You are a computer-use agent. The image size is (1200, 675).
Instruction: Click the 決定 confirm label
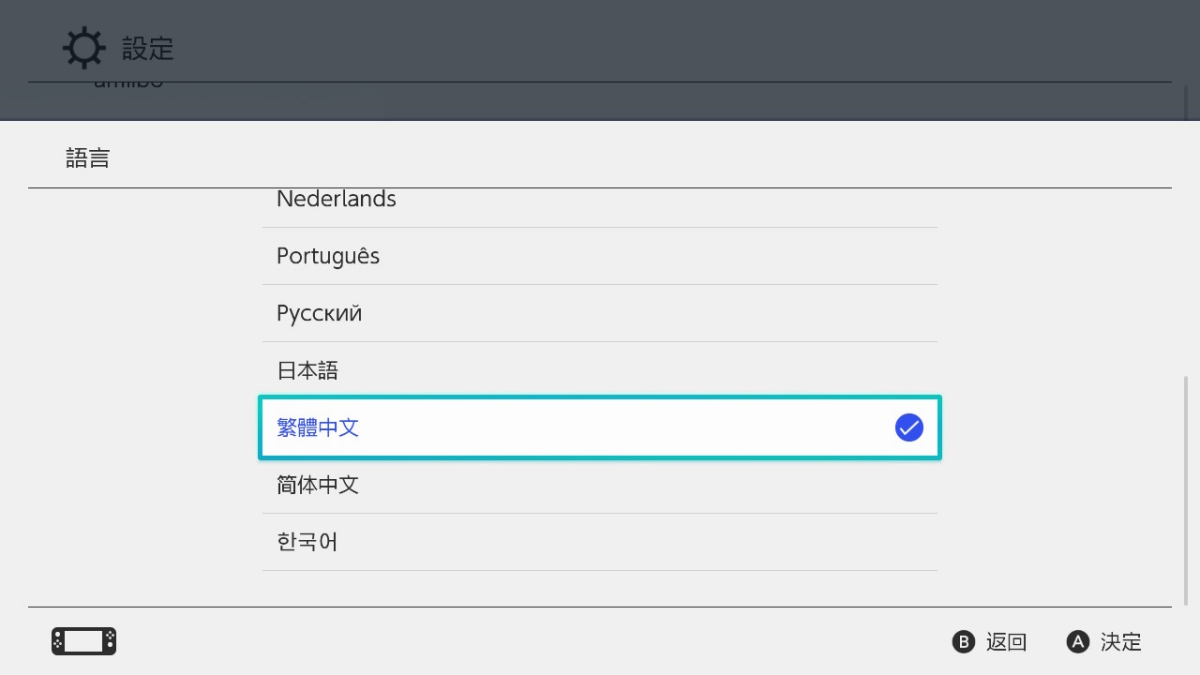(x=1120, y=642)
